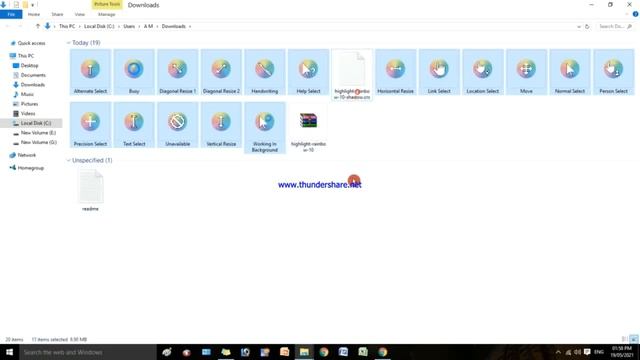Open Local Disk (C:) in navigation pane
The width and height of the screenshot is (640, 360).
36,123
